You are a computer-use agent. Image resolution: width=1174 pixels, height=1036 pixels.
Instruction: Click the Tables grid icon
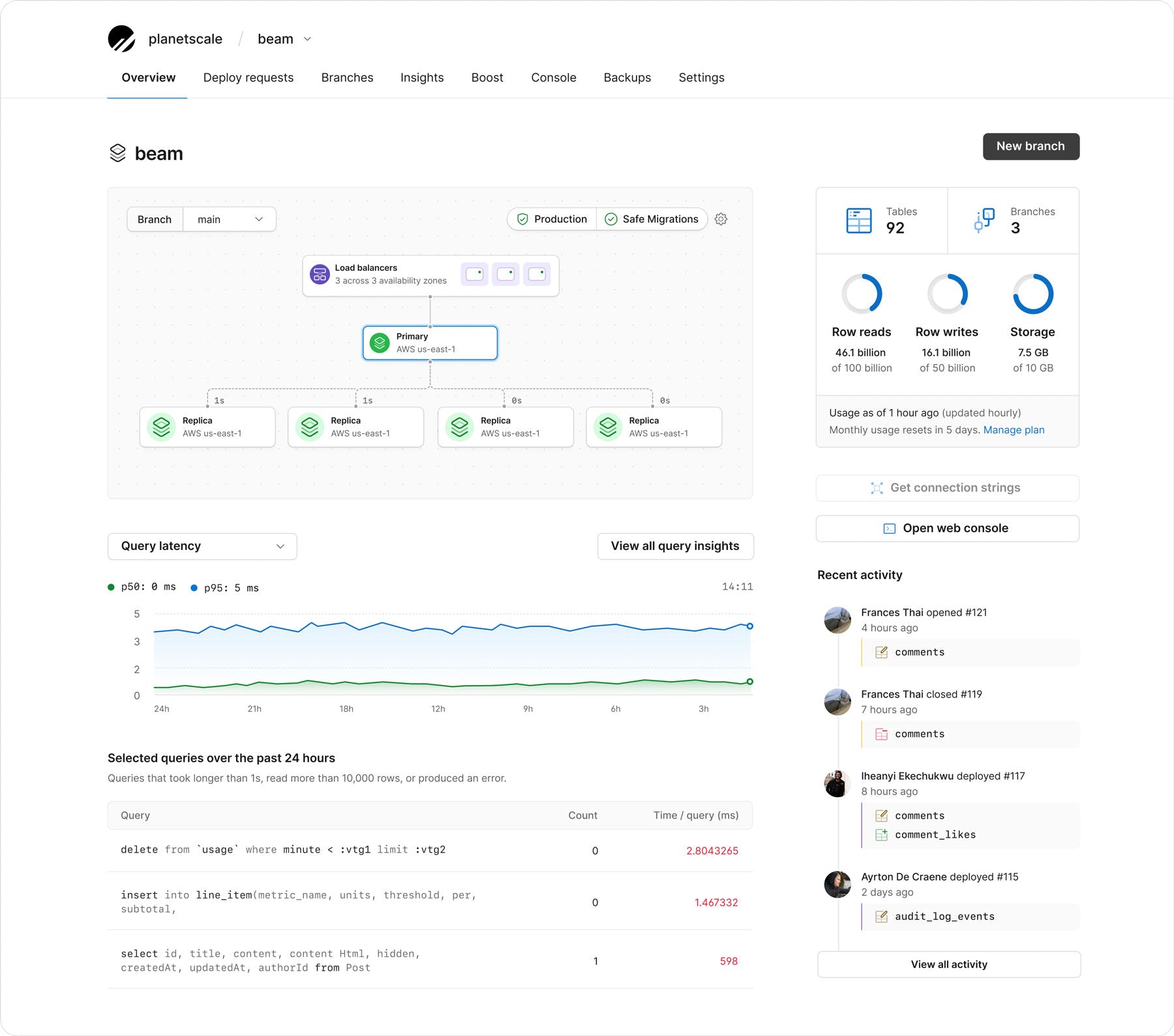pyautogui.click(x=858, y=221)
